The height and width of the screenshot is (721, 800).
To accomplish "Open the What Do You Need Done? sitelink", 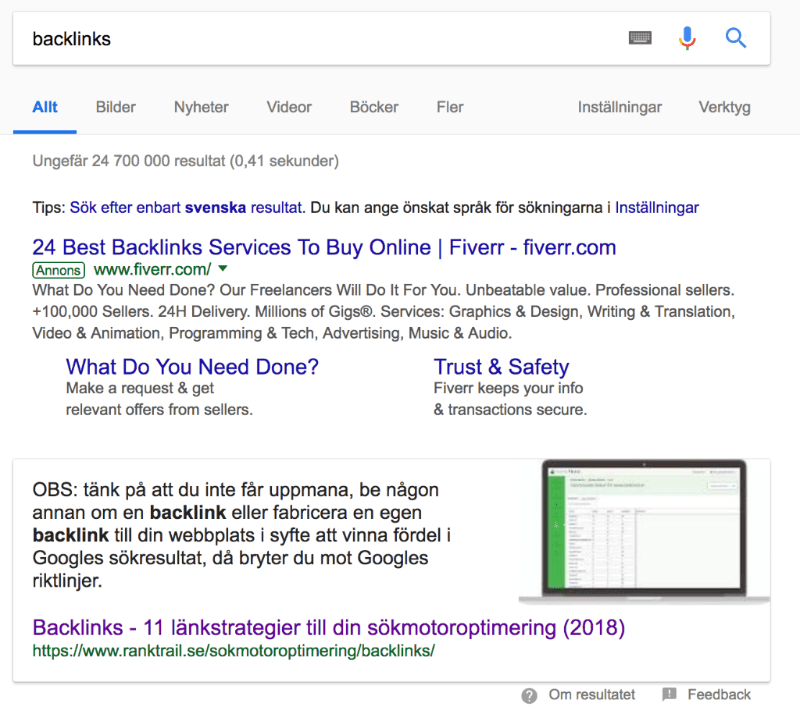I will [192, 367].
